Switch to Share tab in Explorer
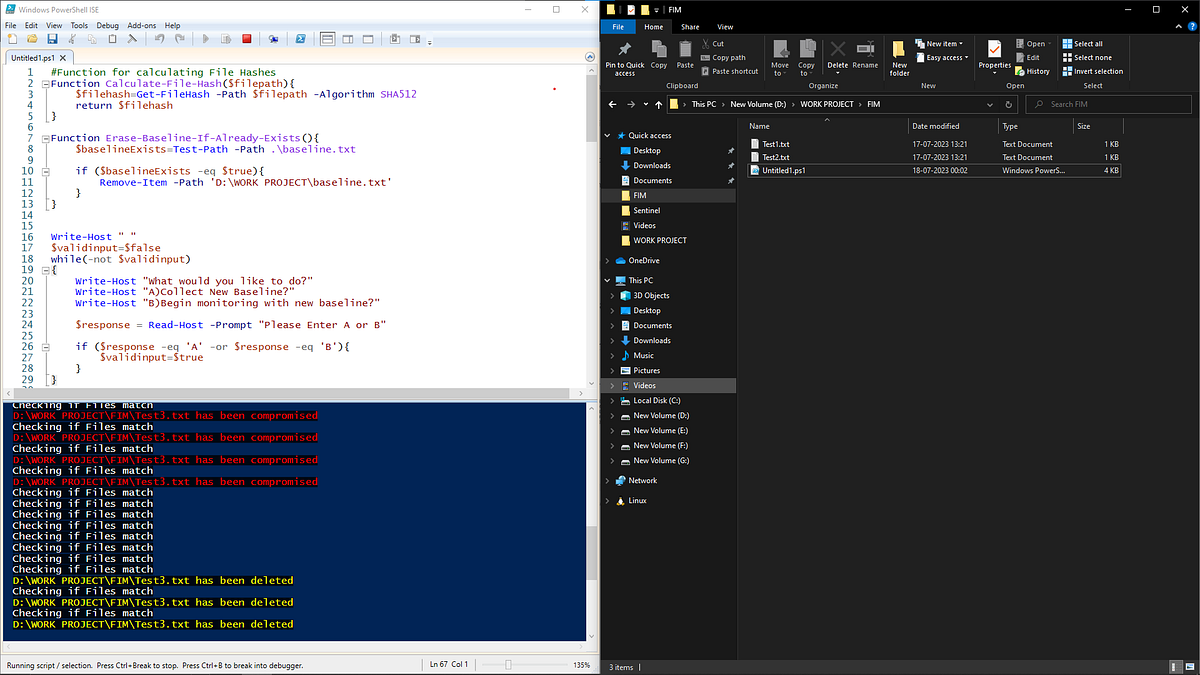 pos(690,27)
